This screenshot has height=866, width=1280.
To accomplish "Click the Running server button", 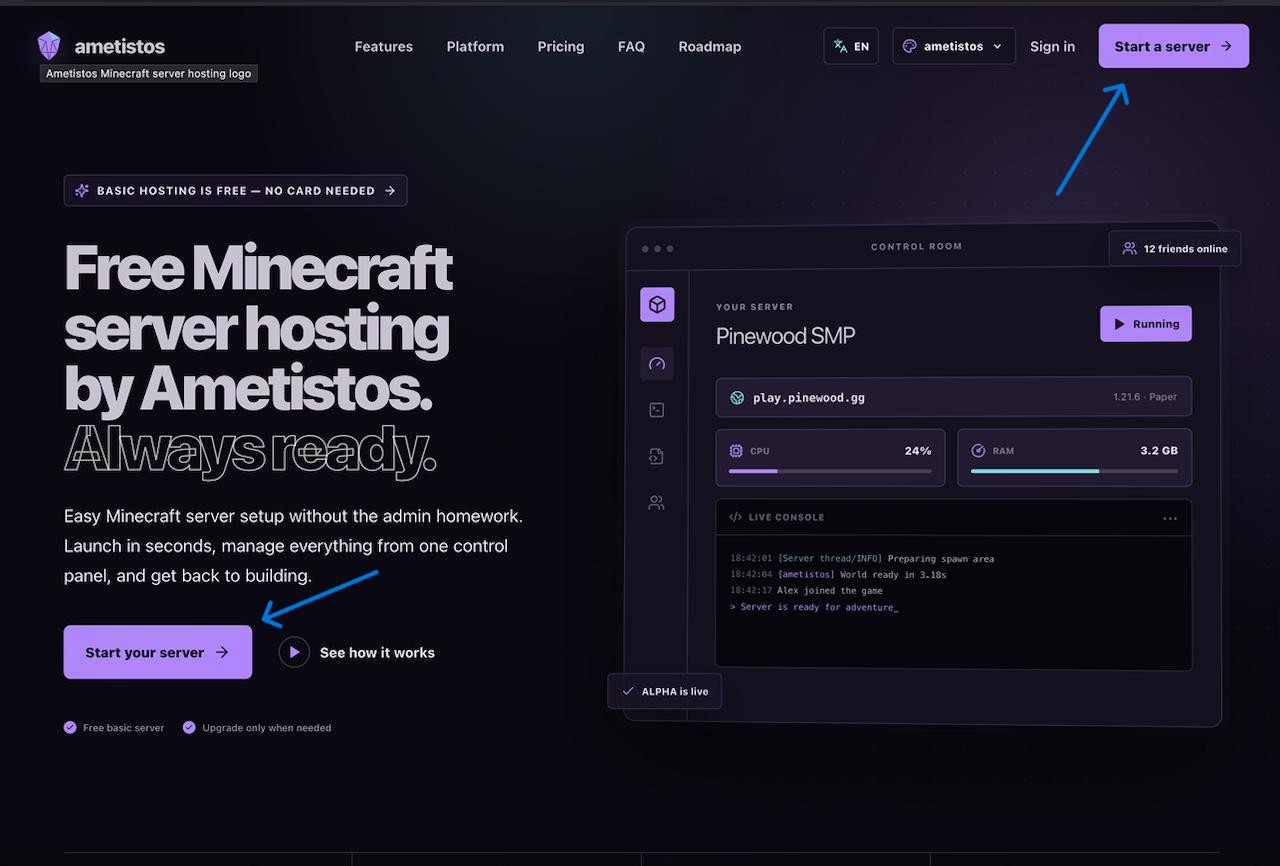I will pos(1146,324).
